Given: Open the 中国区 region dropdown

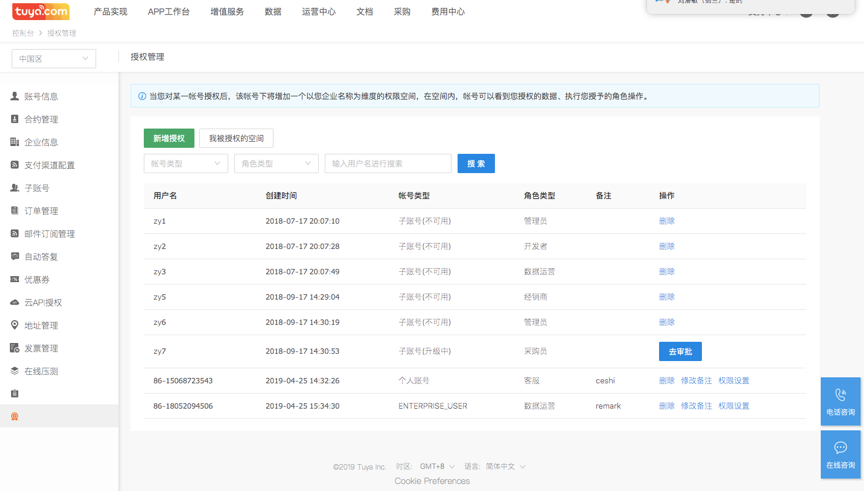Looking at the screenshot, I should click(x=53, y=58).
